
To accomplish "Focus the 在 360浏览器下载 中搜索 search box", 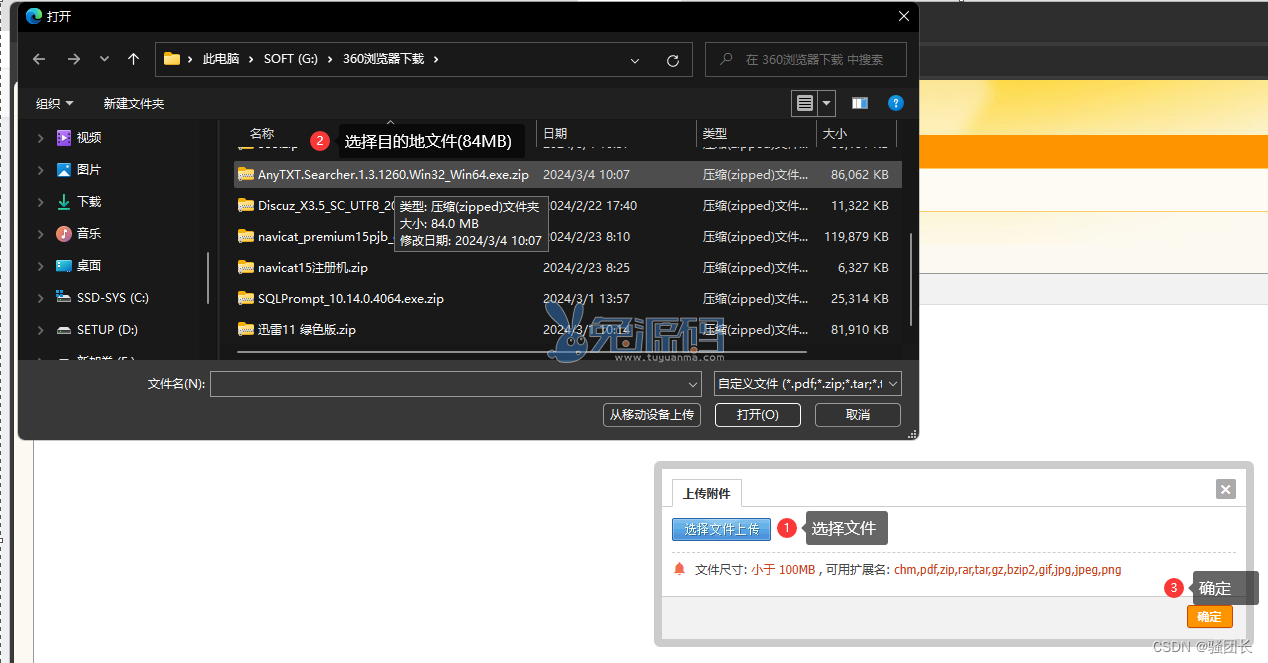I will 806,60.
